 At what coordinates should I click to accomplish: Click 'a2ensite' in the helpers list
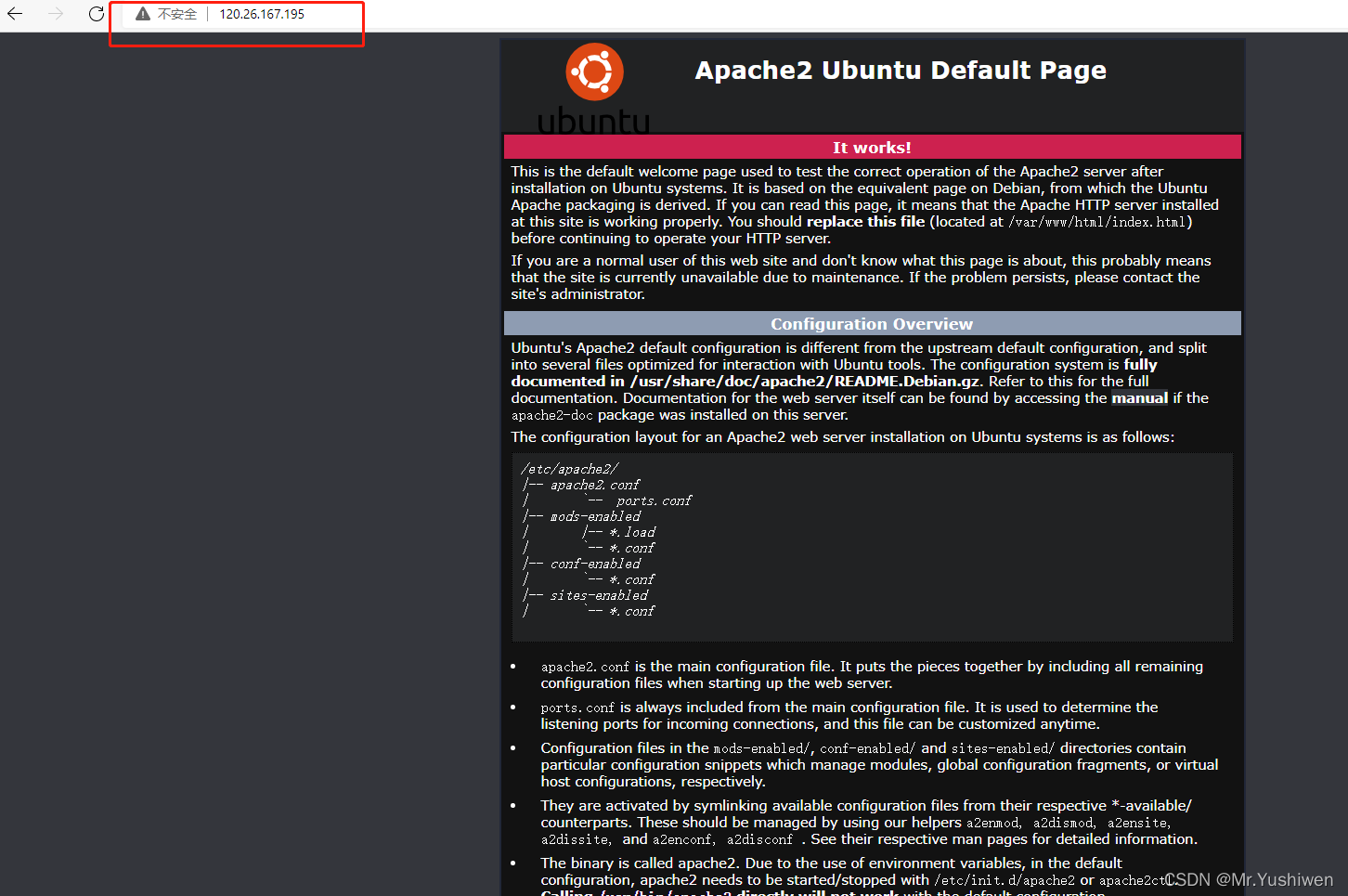point(1136,823)
